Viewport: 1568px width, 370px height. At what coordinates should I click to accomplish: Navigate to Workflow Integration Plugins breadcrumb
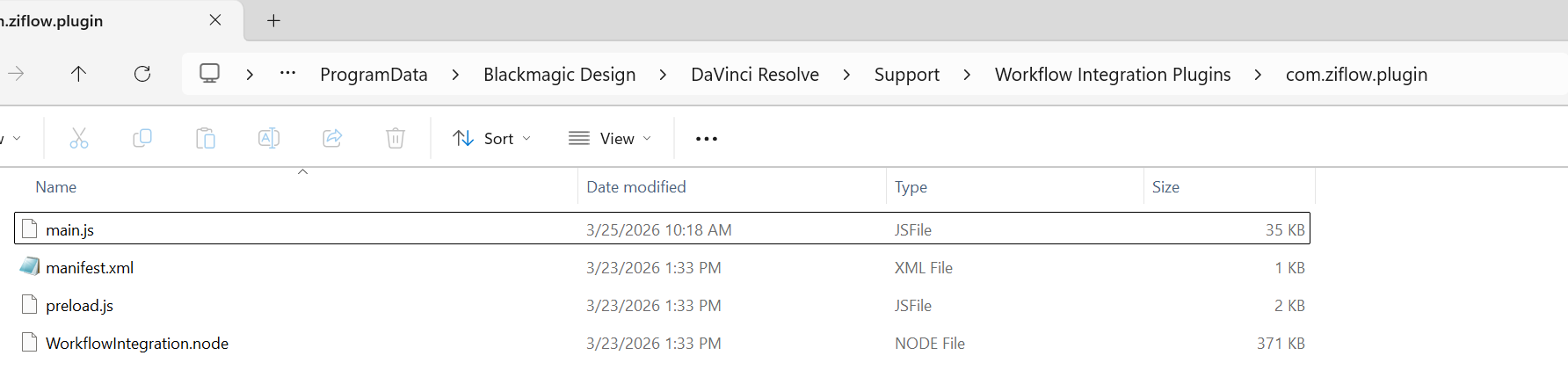pos(1113,75)
